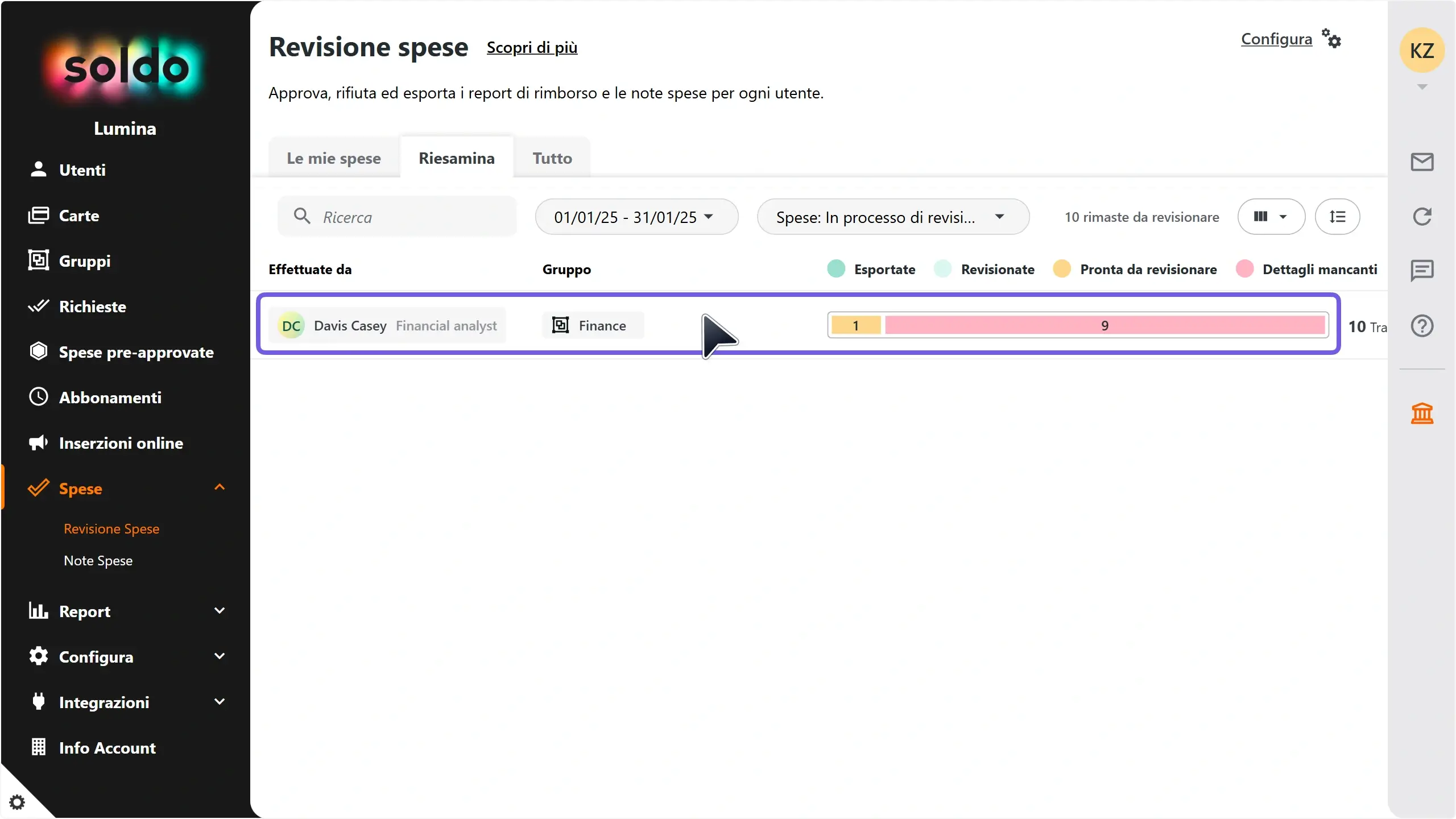This screenshot has width=1456, height=819.
Task: Open the chat messages icon
Action: click(1422, 271)
